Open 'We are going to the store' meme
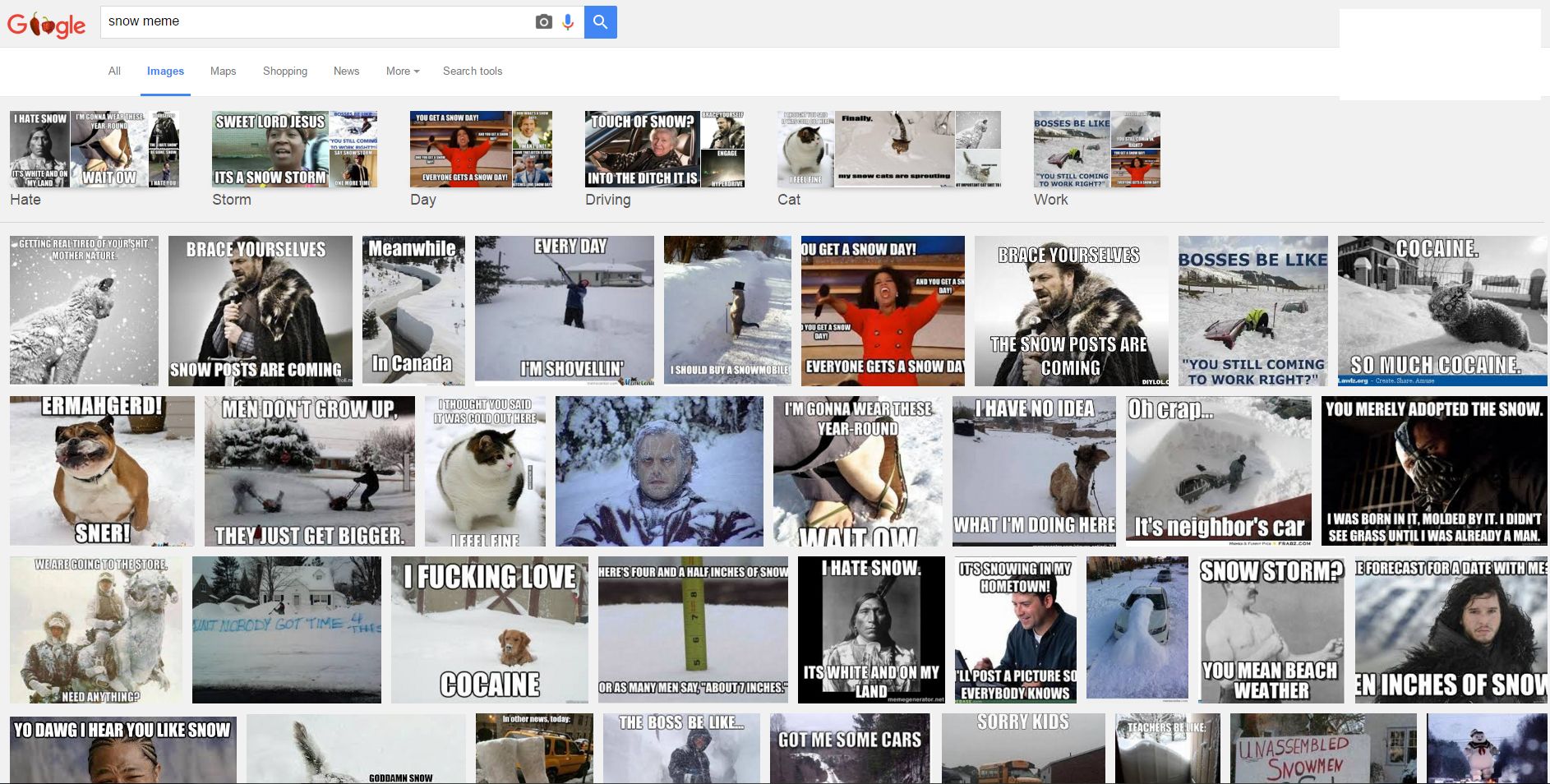 pos(96,630)
